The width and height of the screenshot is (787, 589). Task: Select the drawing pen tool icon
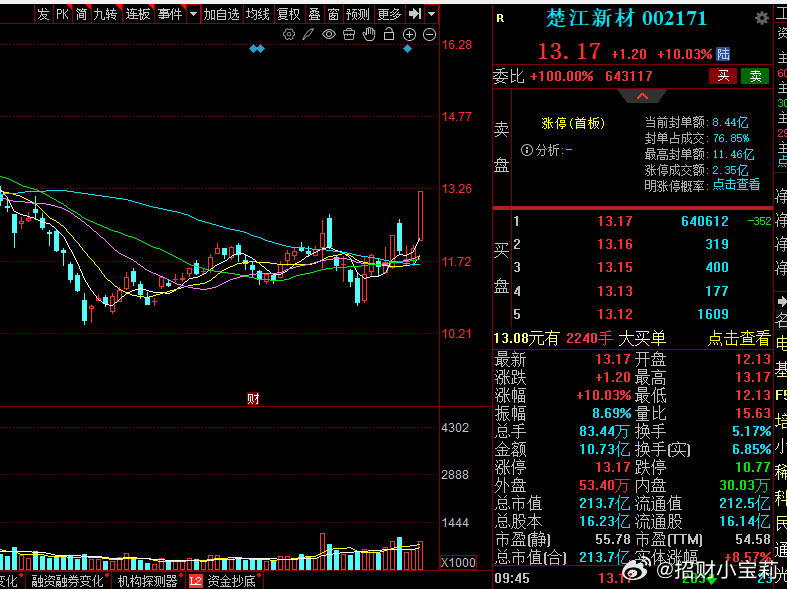click(308, 35)
